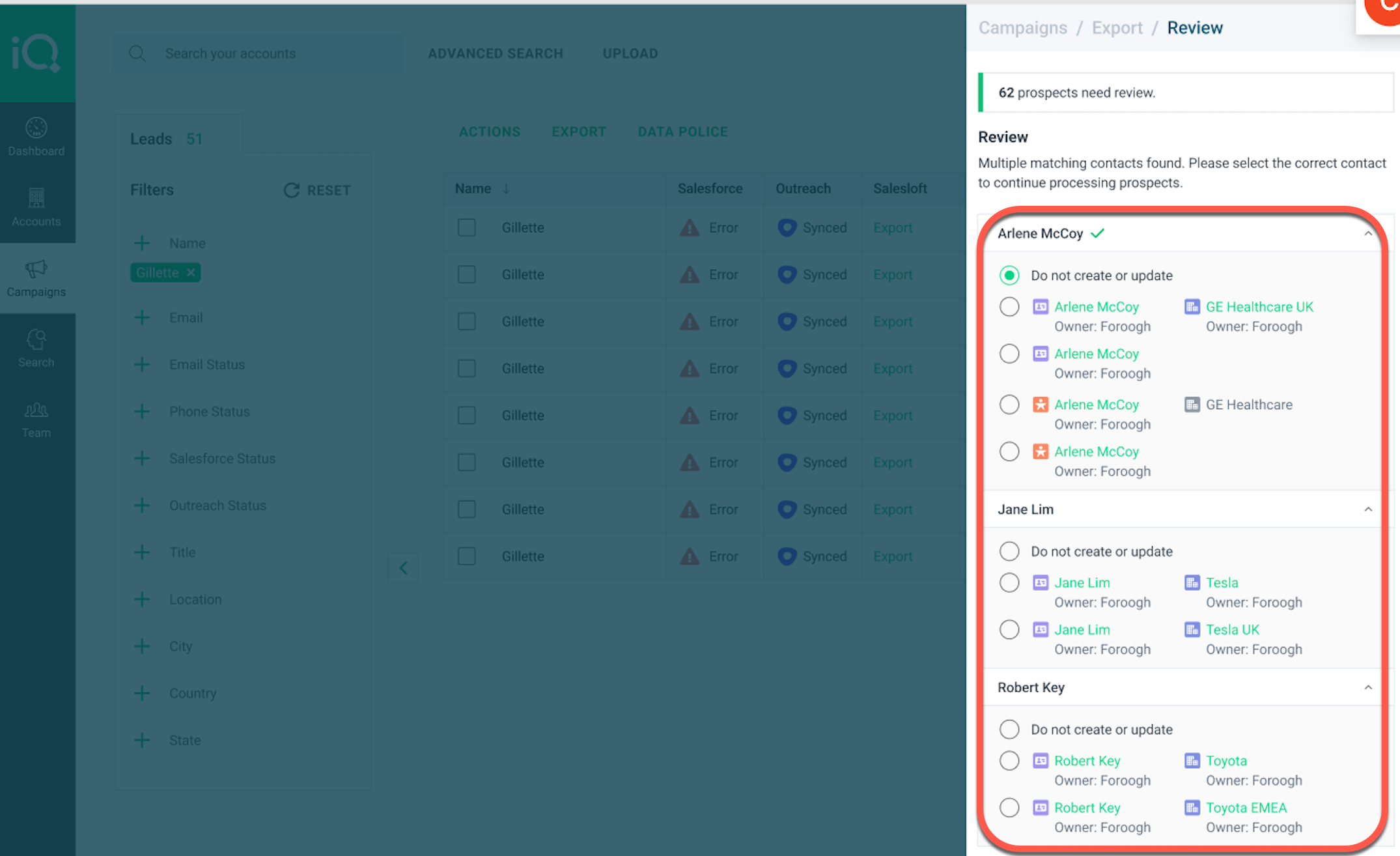Click the plus icon beside Phone Status
The width and height of the screenshot is (1400, 856).
tap(142, 411)
